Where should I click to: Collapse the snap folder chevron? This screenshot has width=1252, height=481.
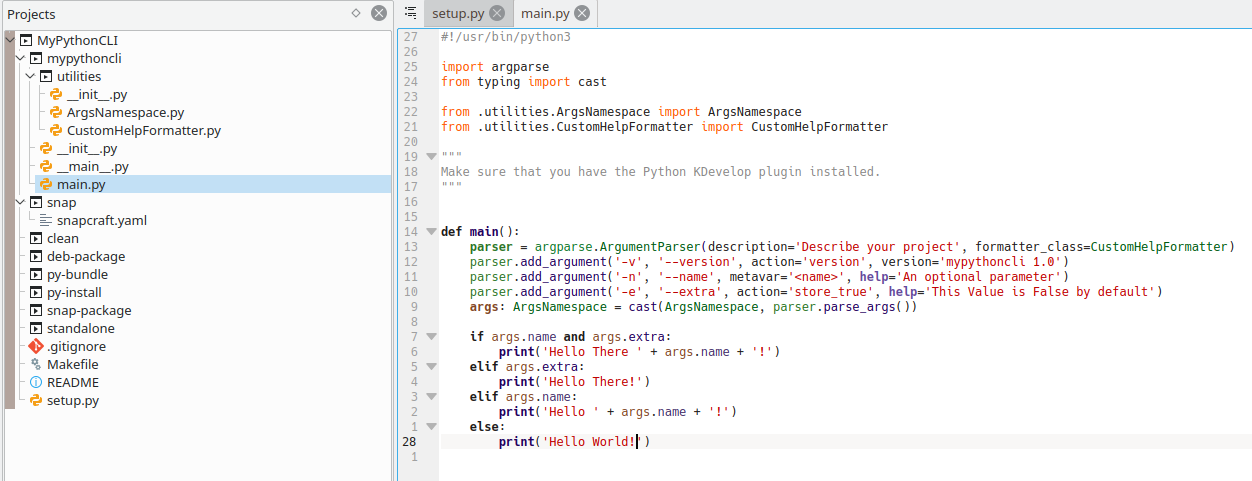coord(19,203)
